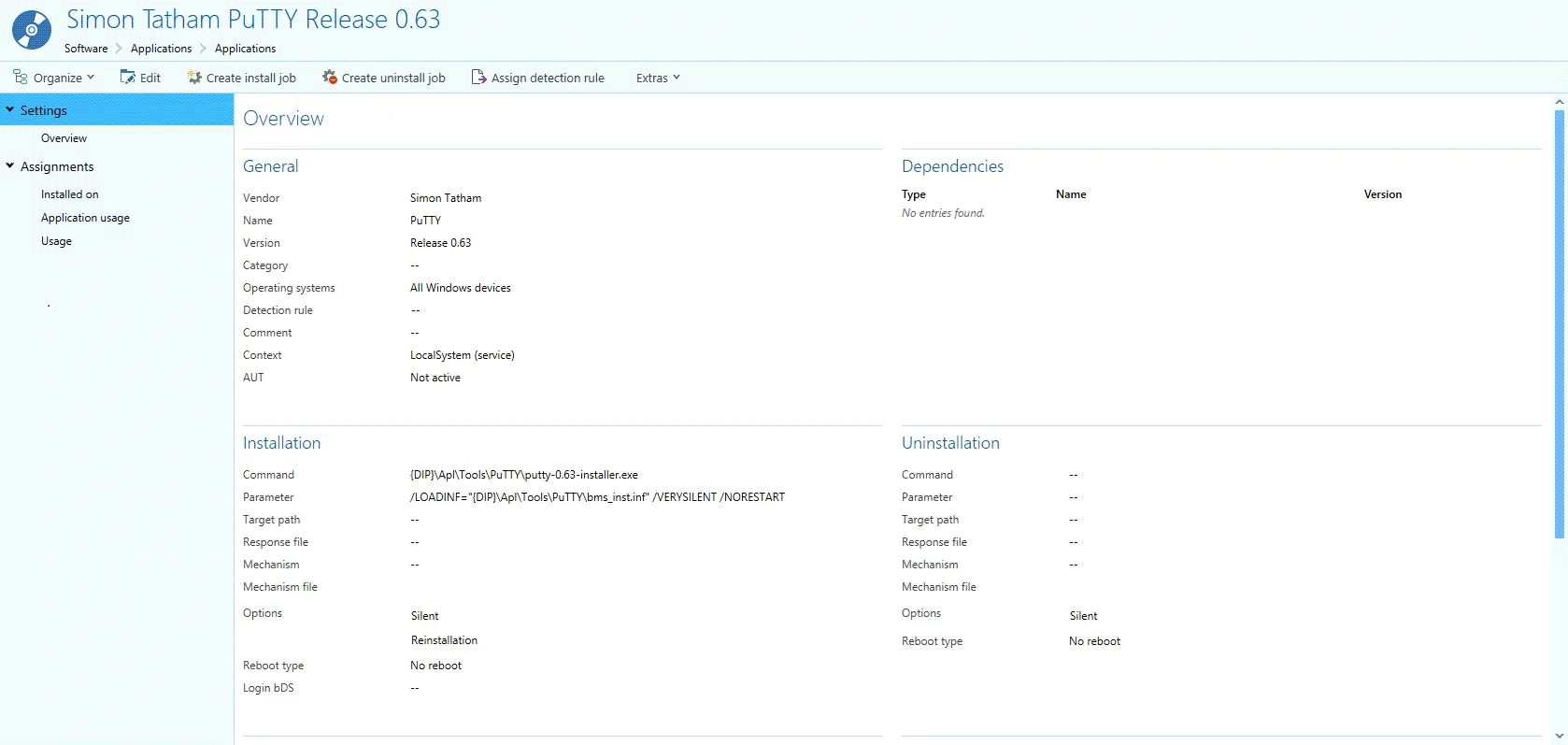Click the version value Release 0.63

[x=440, y=243]
